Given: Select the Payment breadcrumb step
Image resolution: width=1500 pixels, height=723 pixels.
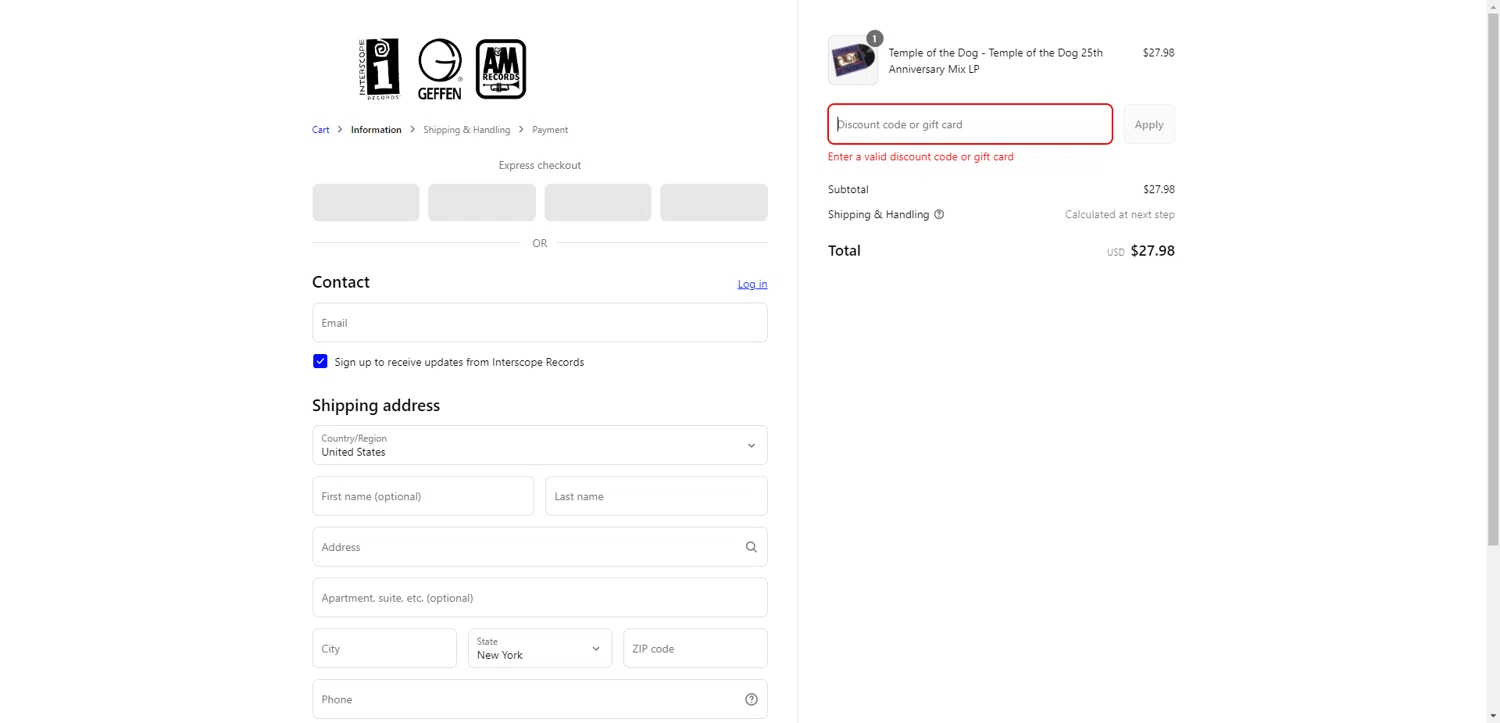Looking at the screenshot, I should (x=550, y=130).
